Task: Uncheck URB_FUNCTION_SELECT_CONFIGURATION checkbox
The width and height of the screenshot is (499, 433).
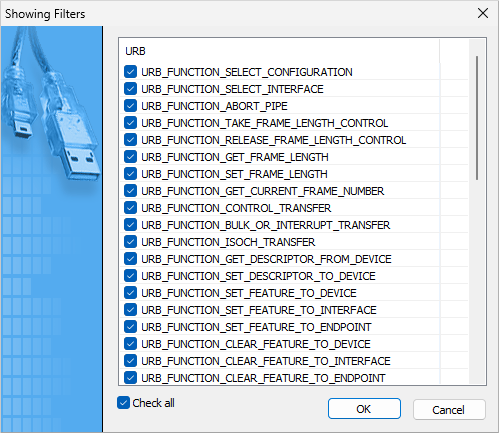Action: click(130, 72)
